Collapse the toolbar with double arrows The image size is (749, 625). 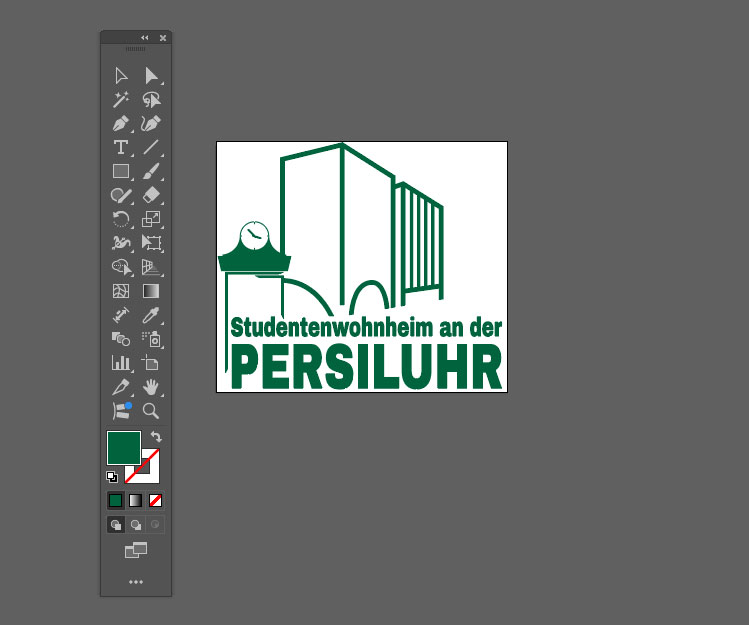[144, 37]
